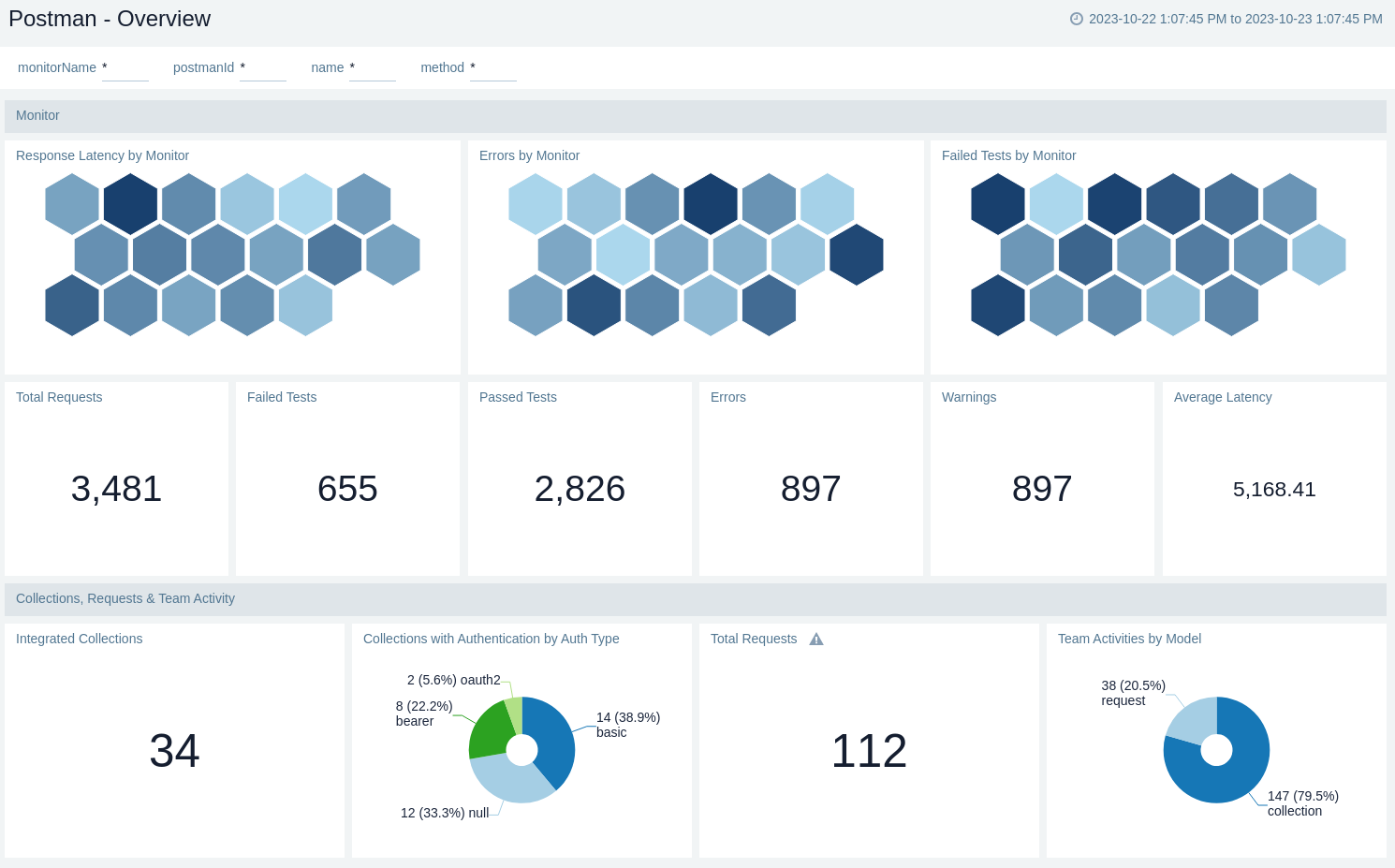Click the Errors by Monitor panel title
Viewport: 1395px width, 868px height.
[x=529, y=155]
